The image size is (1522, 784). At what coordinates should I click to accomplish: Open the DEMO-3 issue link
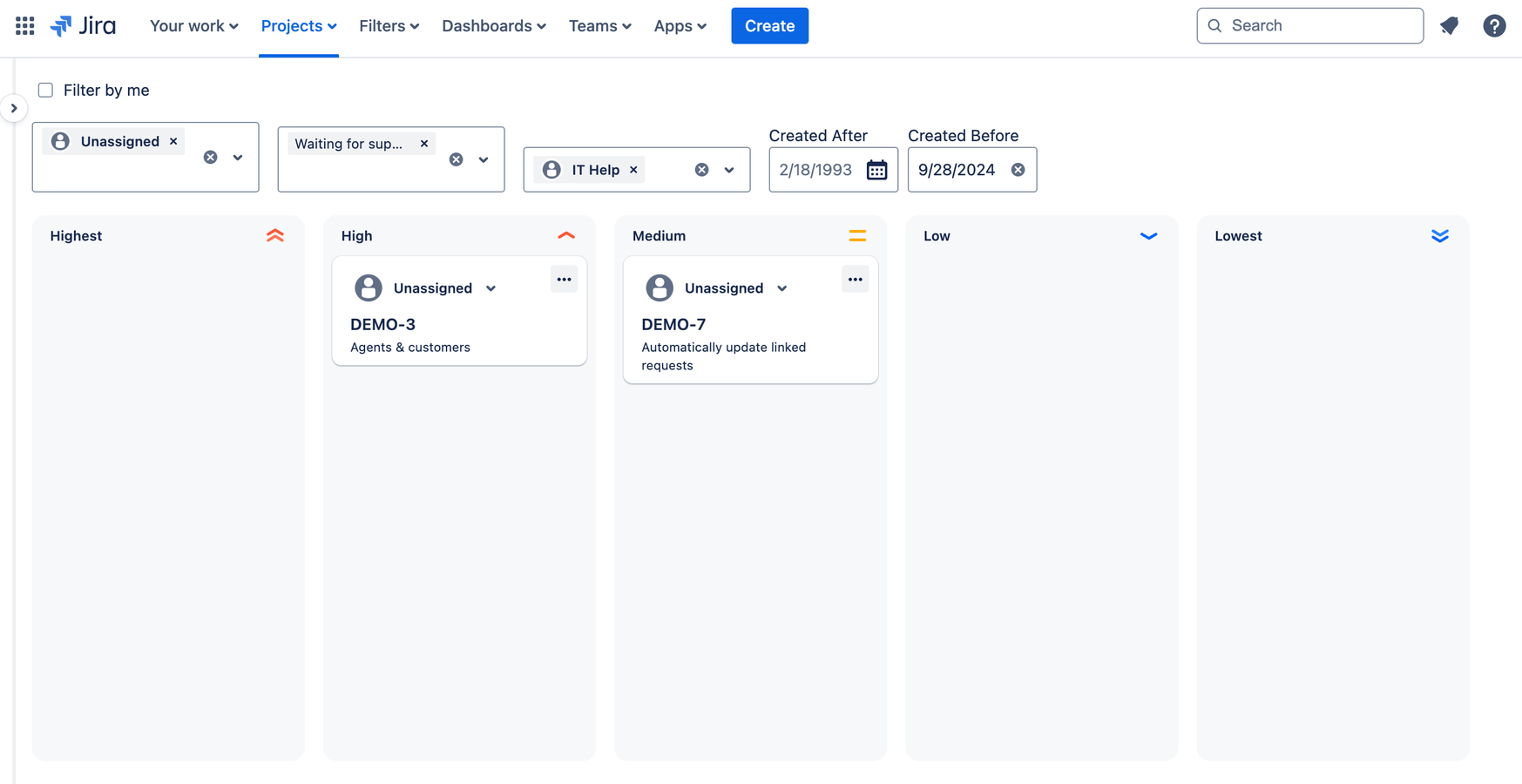click(382, 324)
